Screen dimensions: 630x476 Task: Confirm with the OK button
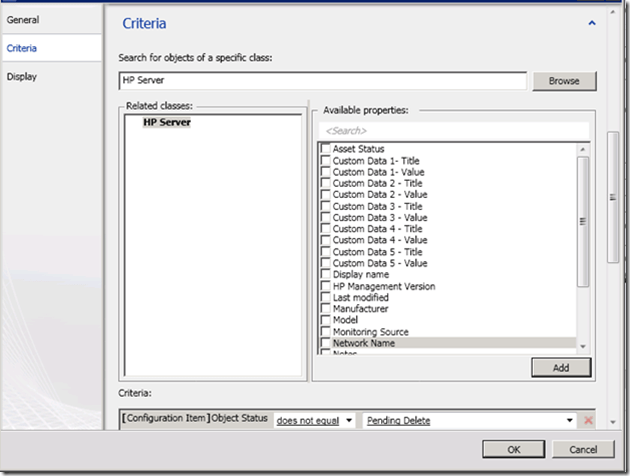513,448
